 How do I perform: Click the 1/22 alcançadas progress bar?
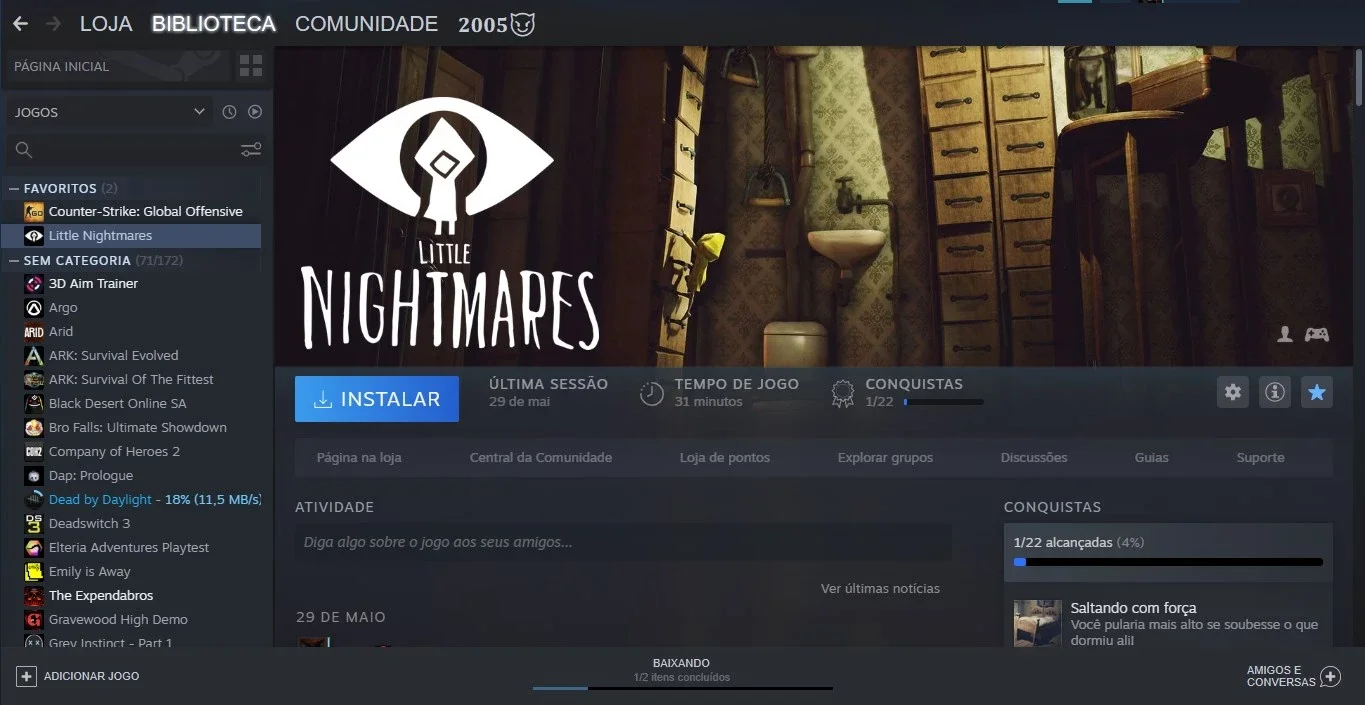pos(1168,562)
